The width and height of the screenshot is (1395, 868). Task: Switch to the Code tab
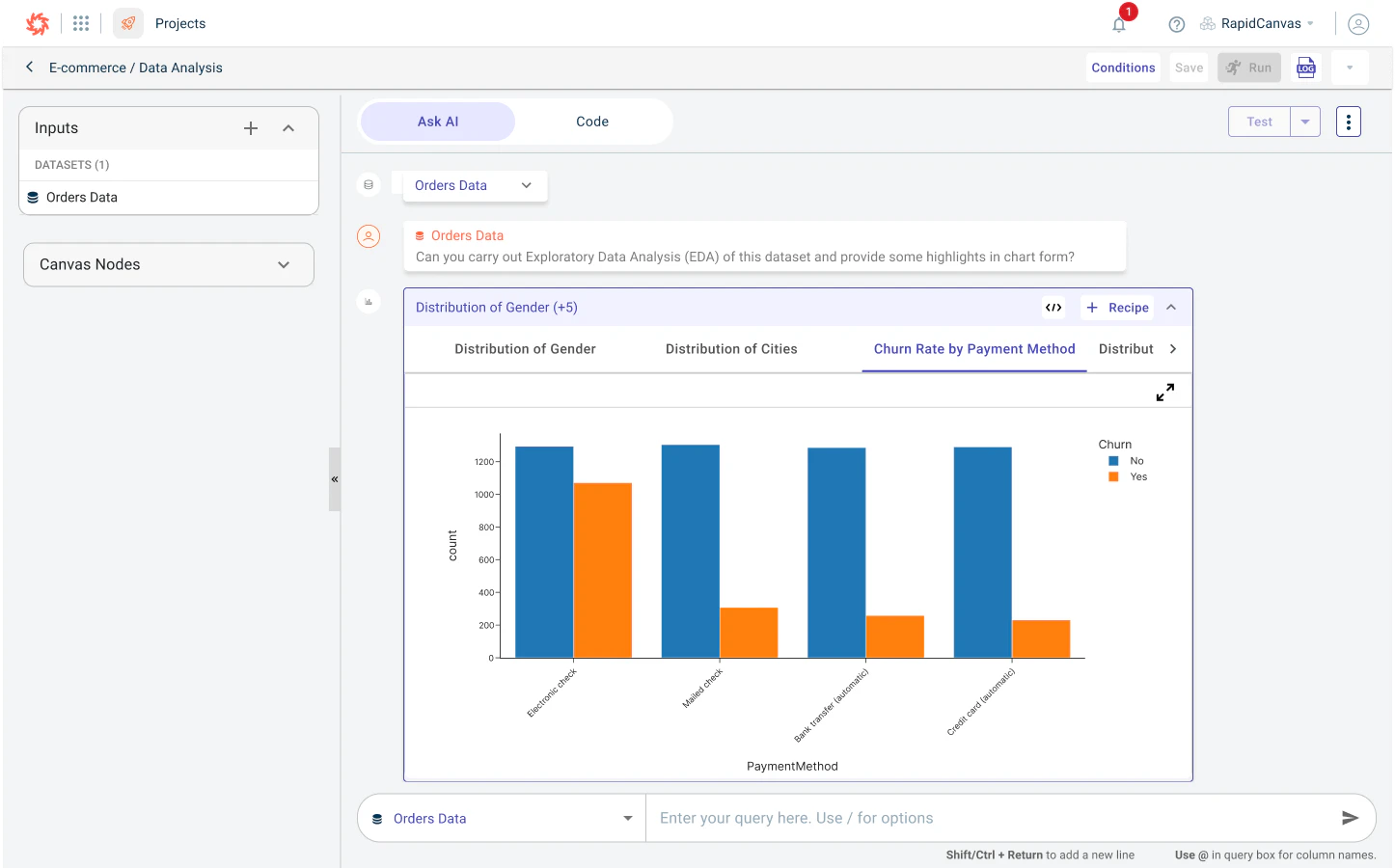tap(592, 122)
